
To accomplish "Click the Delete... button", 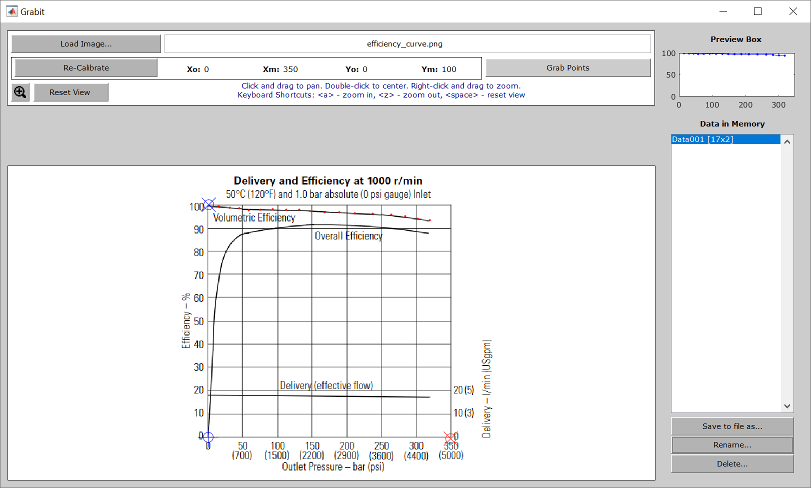I will click(732, 464).
